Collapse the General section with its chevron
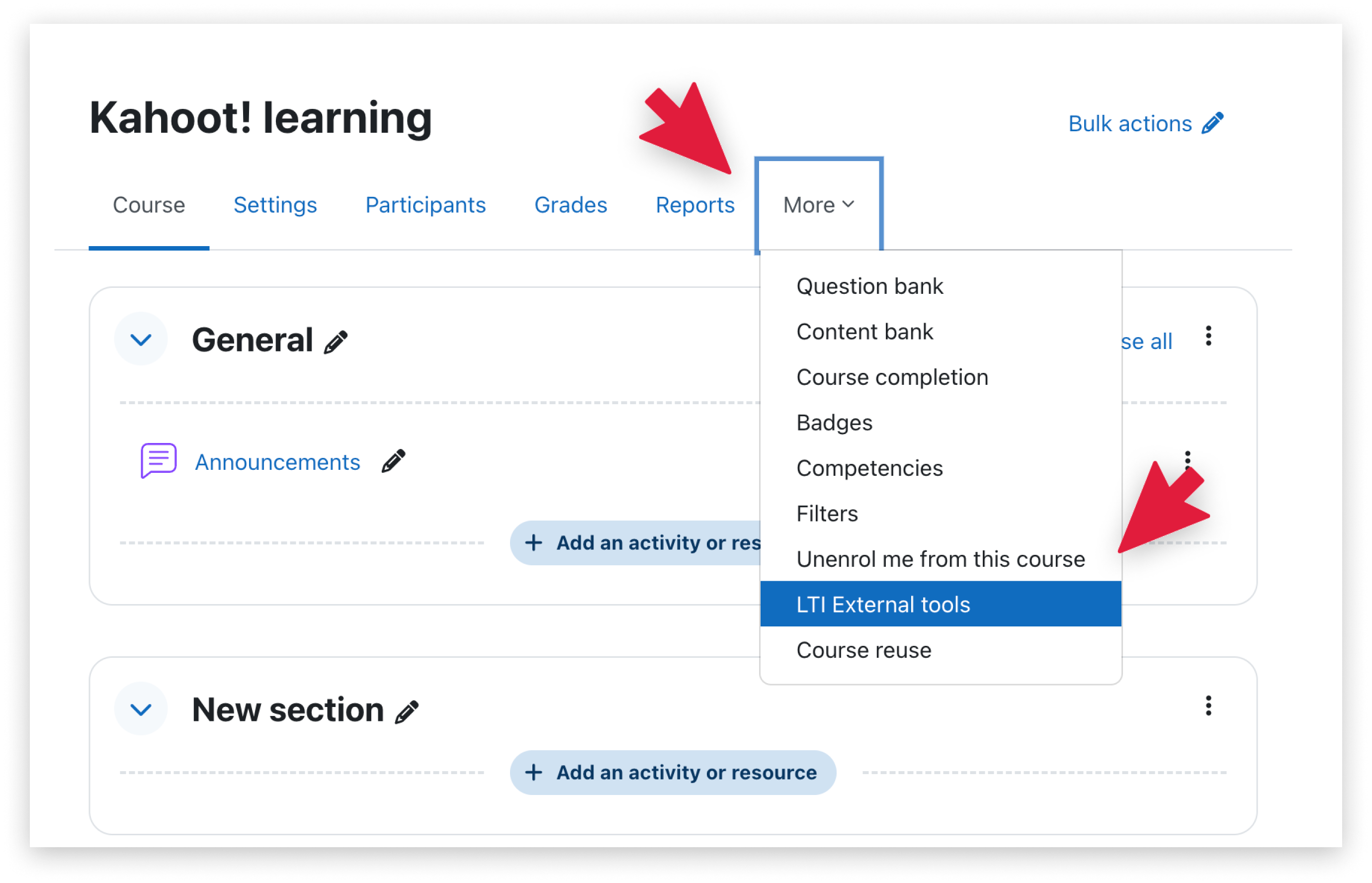The image size is (1372, 883). click(x=141, y=340)
